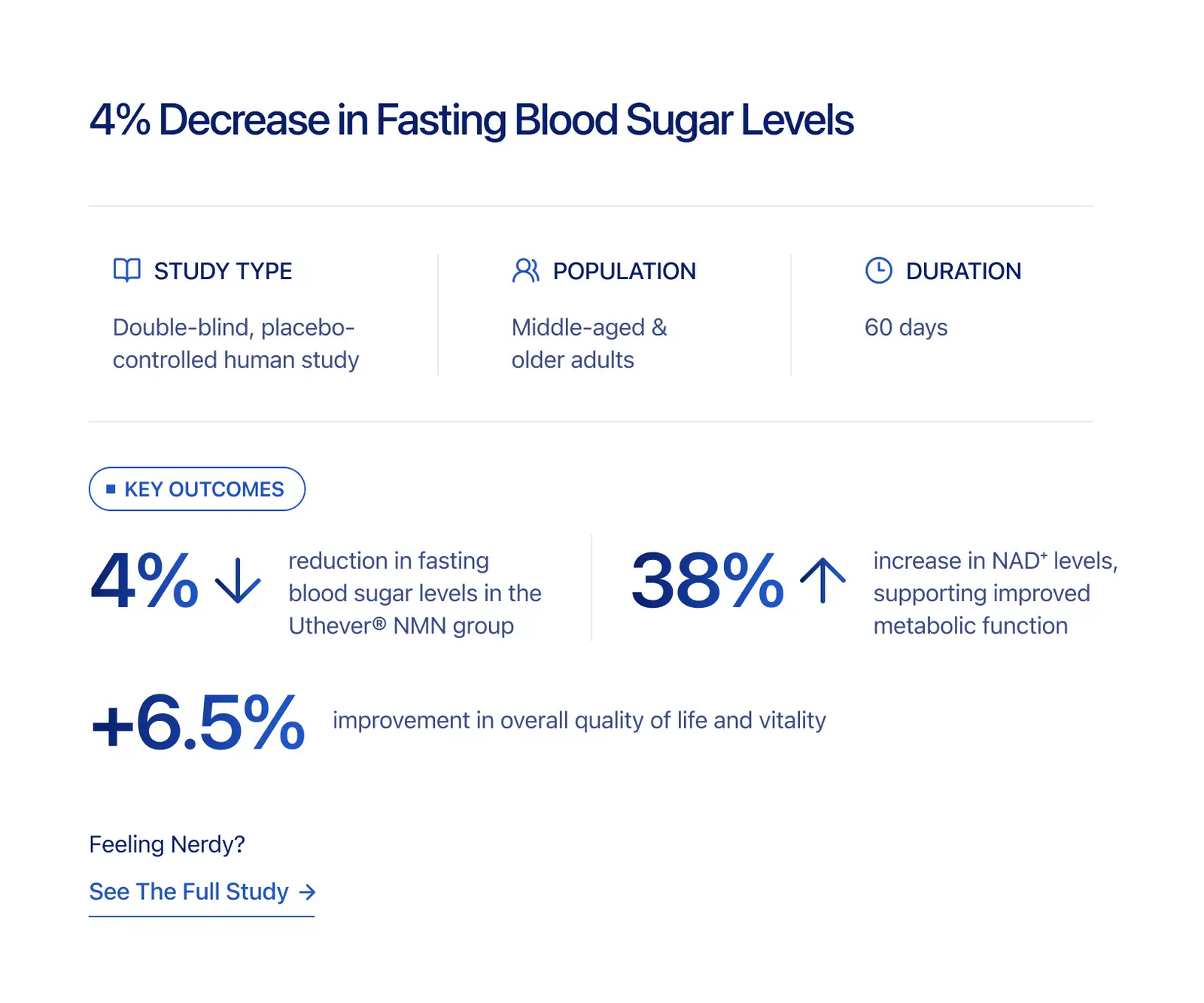Click the people icon beside Population
This screenshot has width=1204, height=1003.
[x=525, y=270]
